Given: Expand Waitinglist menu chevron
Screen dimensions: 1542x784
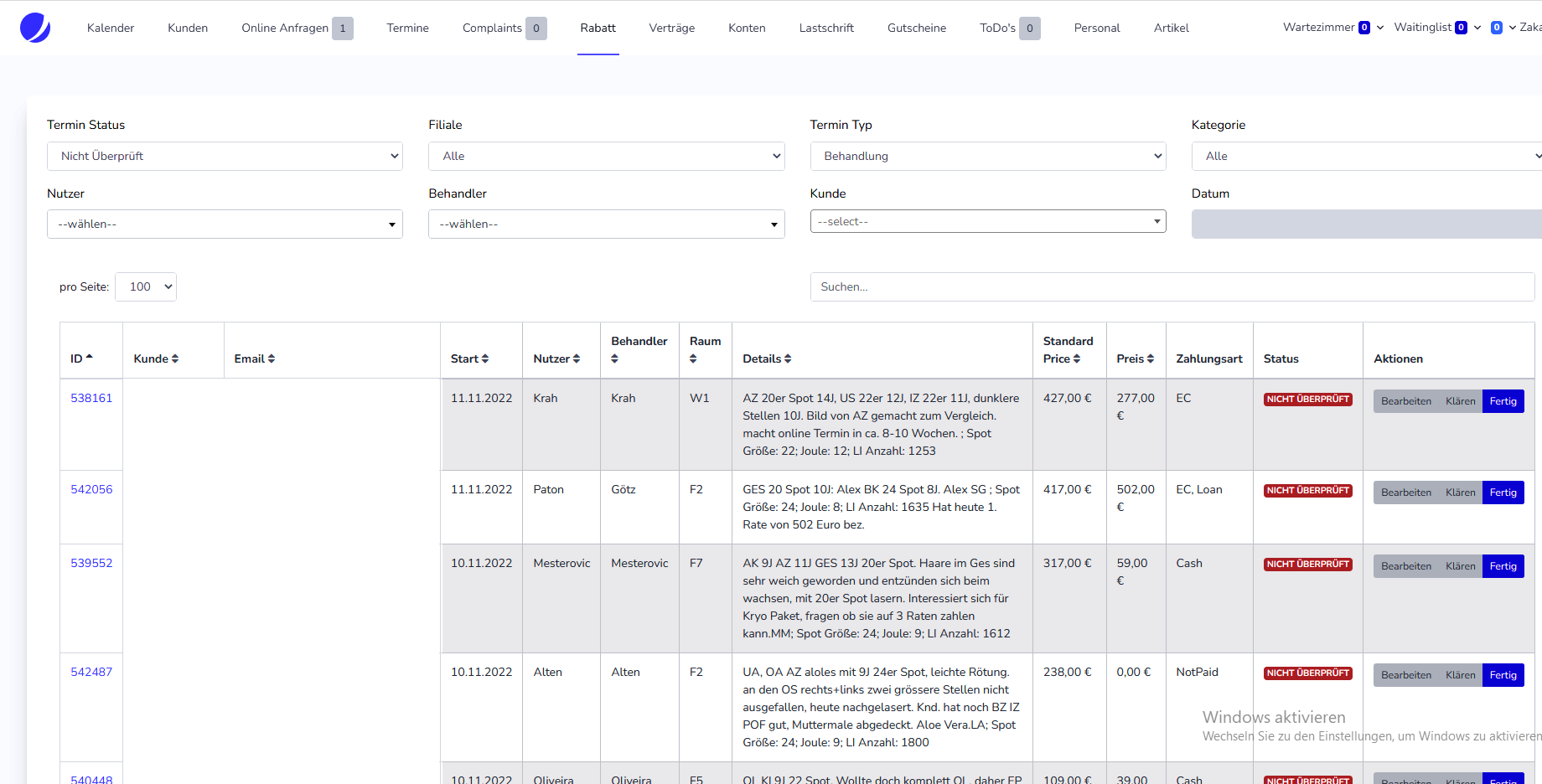Looking at the screenshot, I should click(1477, 28).
